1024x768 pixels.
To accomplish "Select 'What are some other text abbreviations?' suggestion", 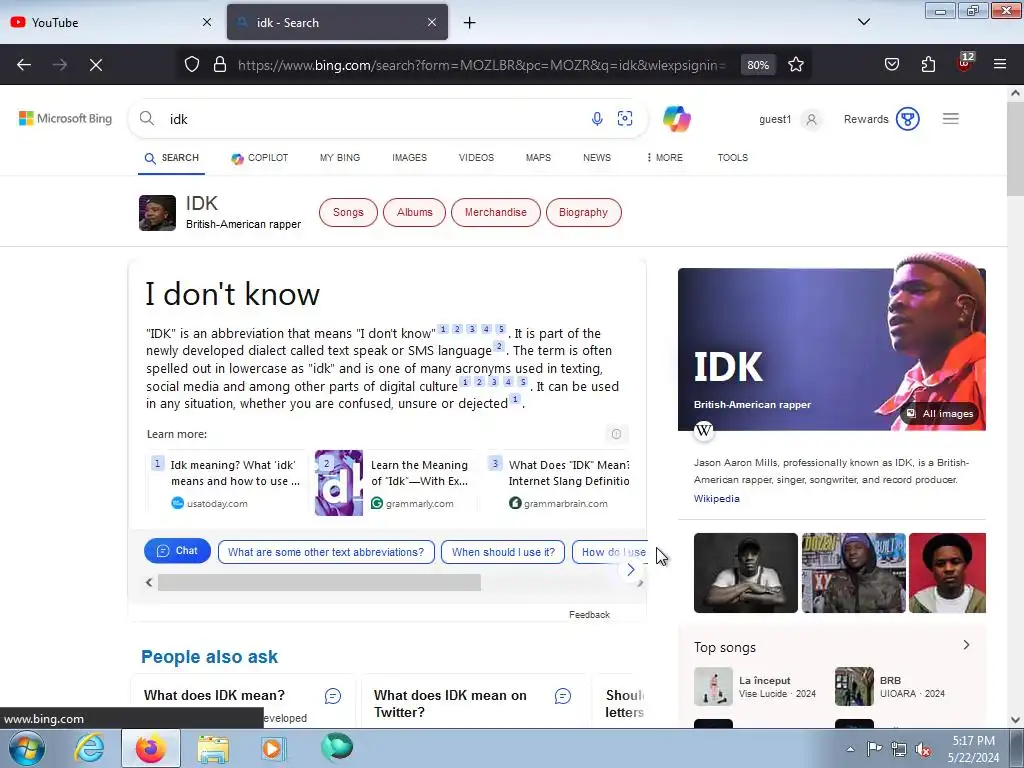I will (326, 552).
